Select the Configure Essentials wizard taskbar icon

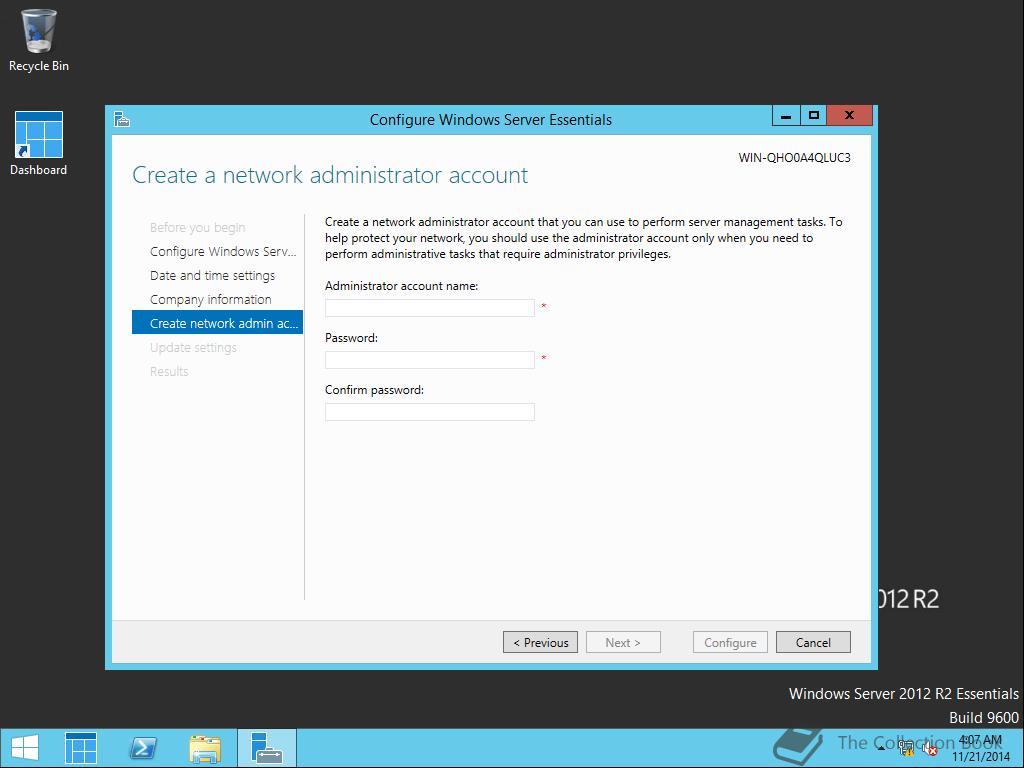tap(266, 748)
